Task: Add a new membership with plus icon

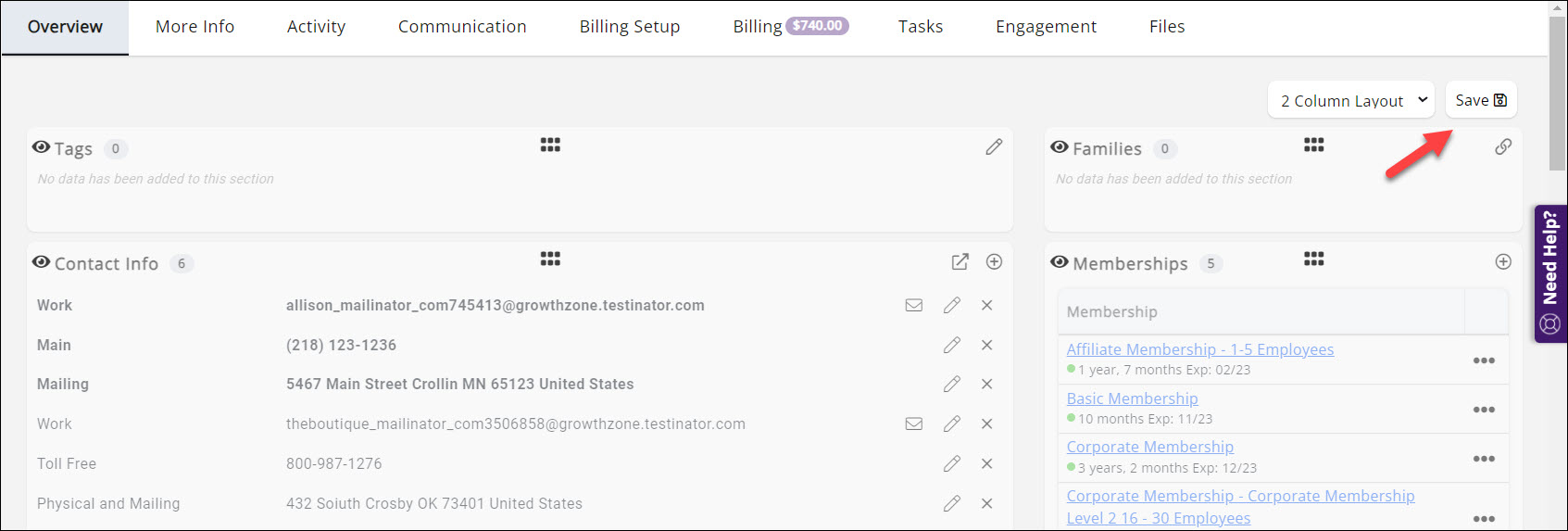Action: pyautogui.click(x=1503, y=262)
